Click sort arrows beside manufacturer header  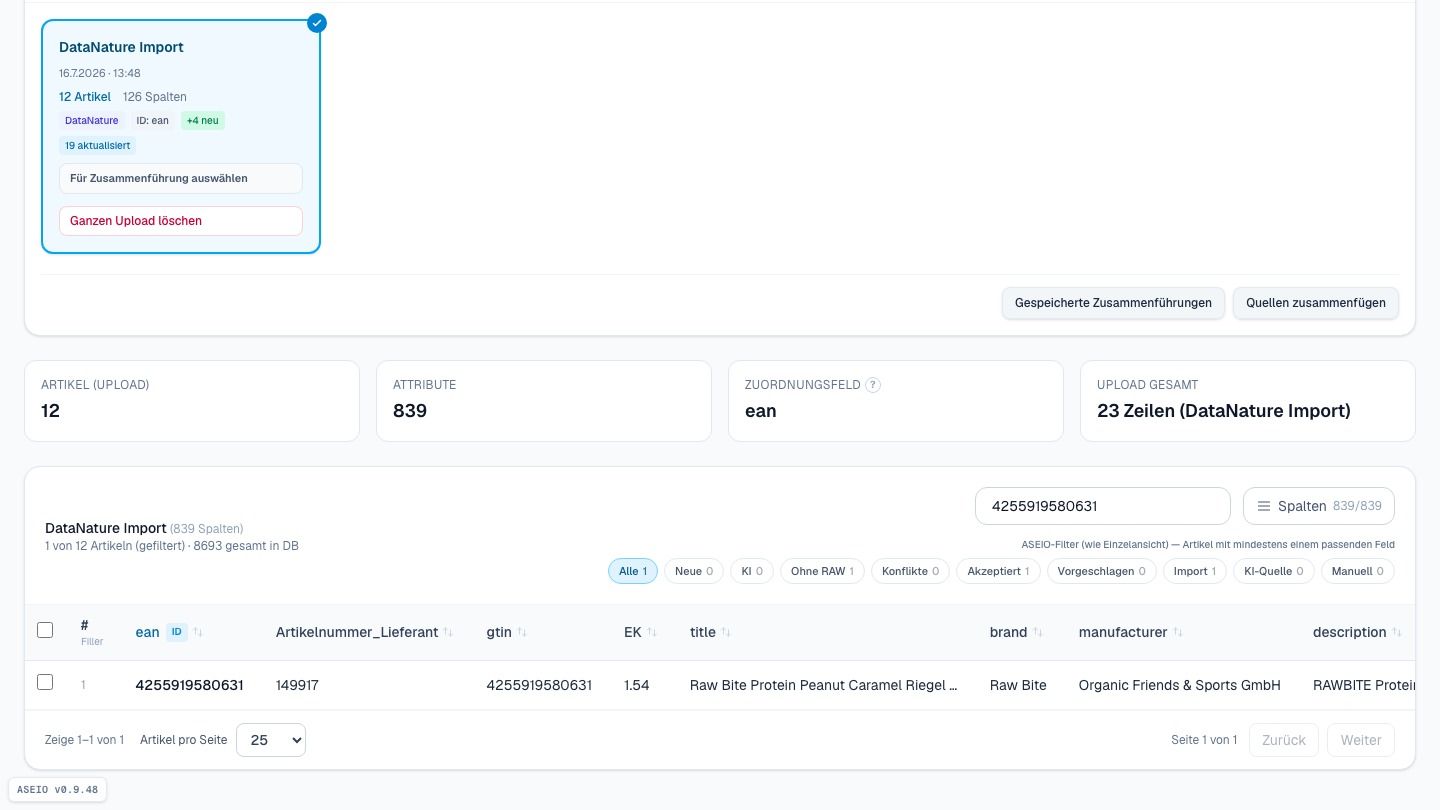1178,632
